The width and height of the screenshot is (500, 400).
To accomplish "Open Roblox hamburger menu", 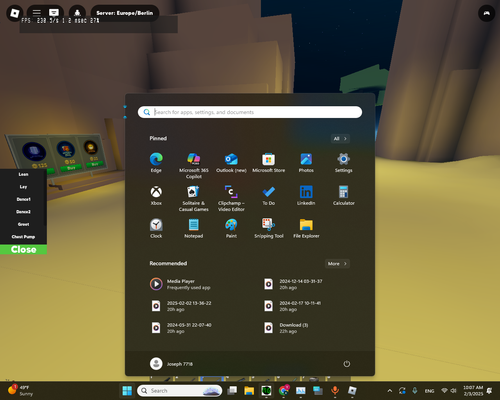I will click(x=37, y=13).
